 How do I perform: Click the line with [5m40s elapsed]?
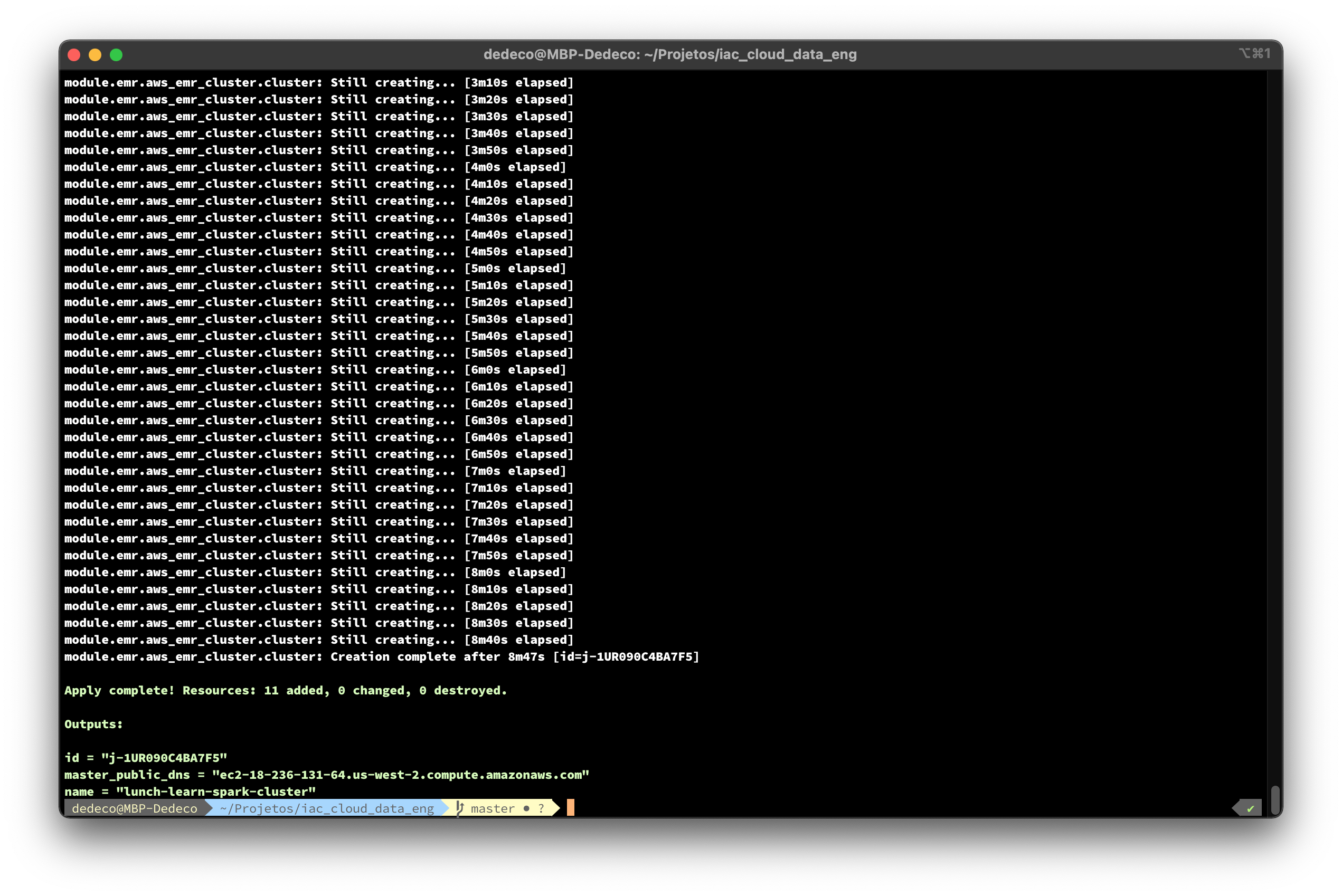(x=319, y=336)
